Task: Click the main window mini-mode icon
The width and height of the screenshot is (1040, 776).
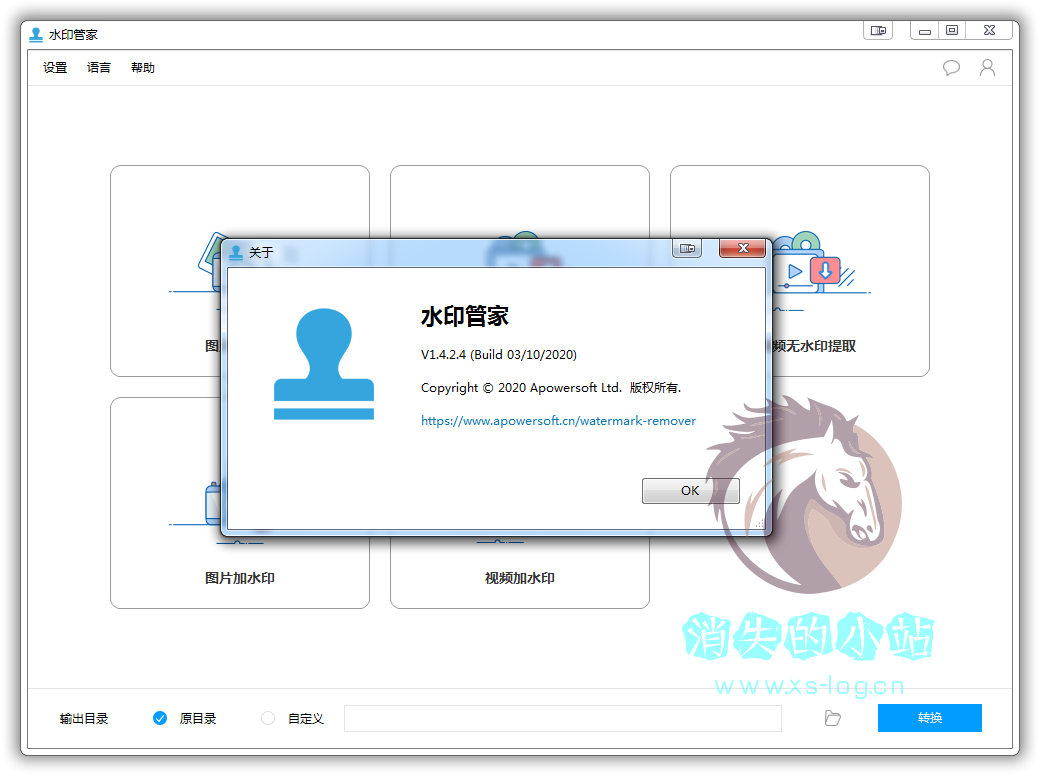Action: [878, 31]
